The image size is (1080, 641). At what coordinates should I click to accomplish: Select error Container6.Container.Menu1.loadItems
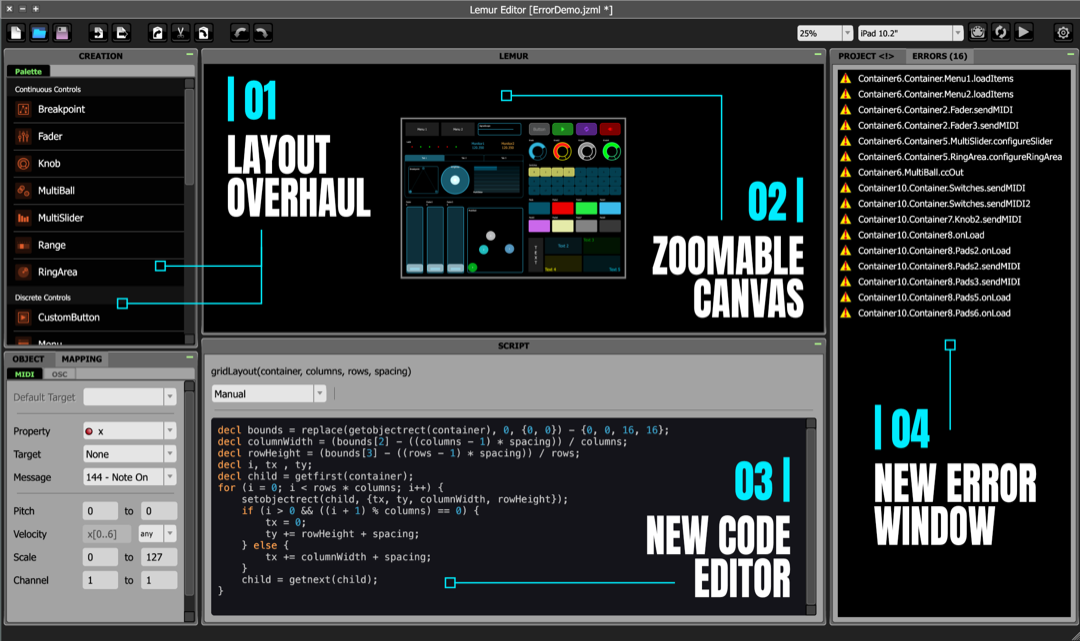click(x=935, y=78)
